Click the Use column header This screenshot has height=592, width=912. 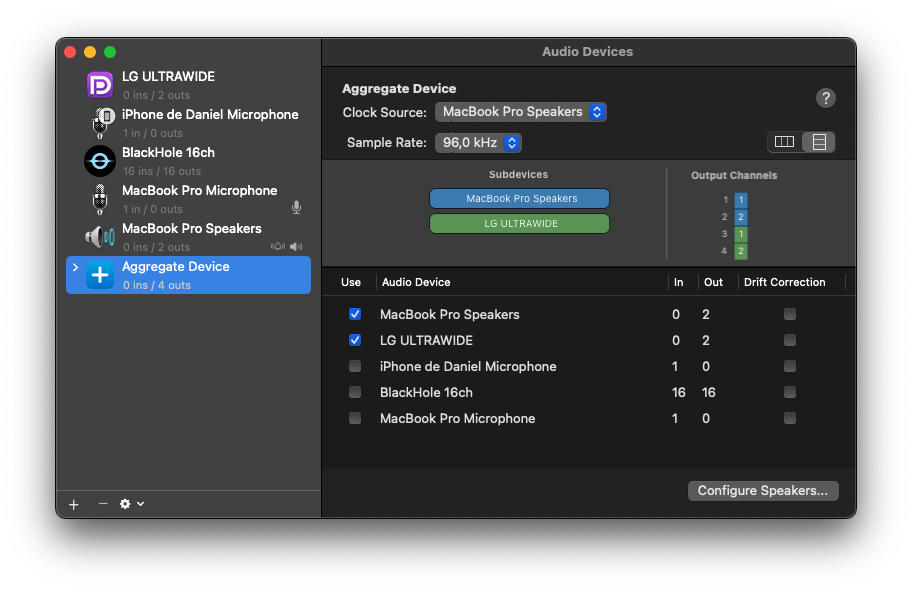[x=351, y=282]
